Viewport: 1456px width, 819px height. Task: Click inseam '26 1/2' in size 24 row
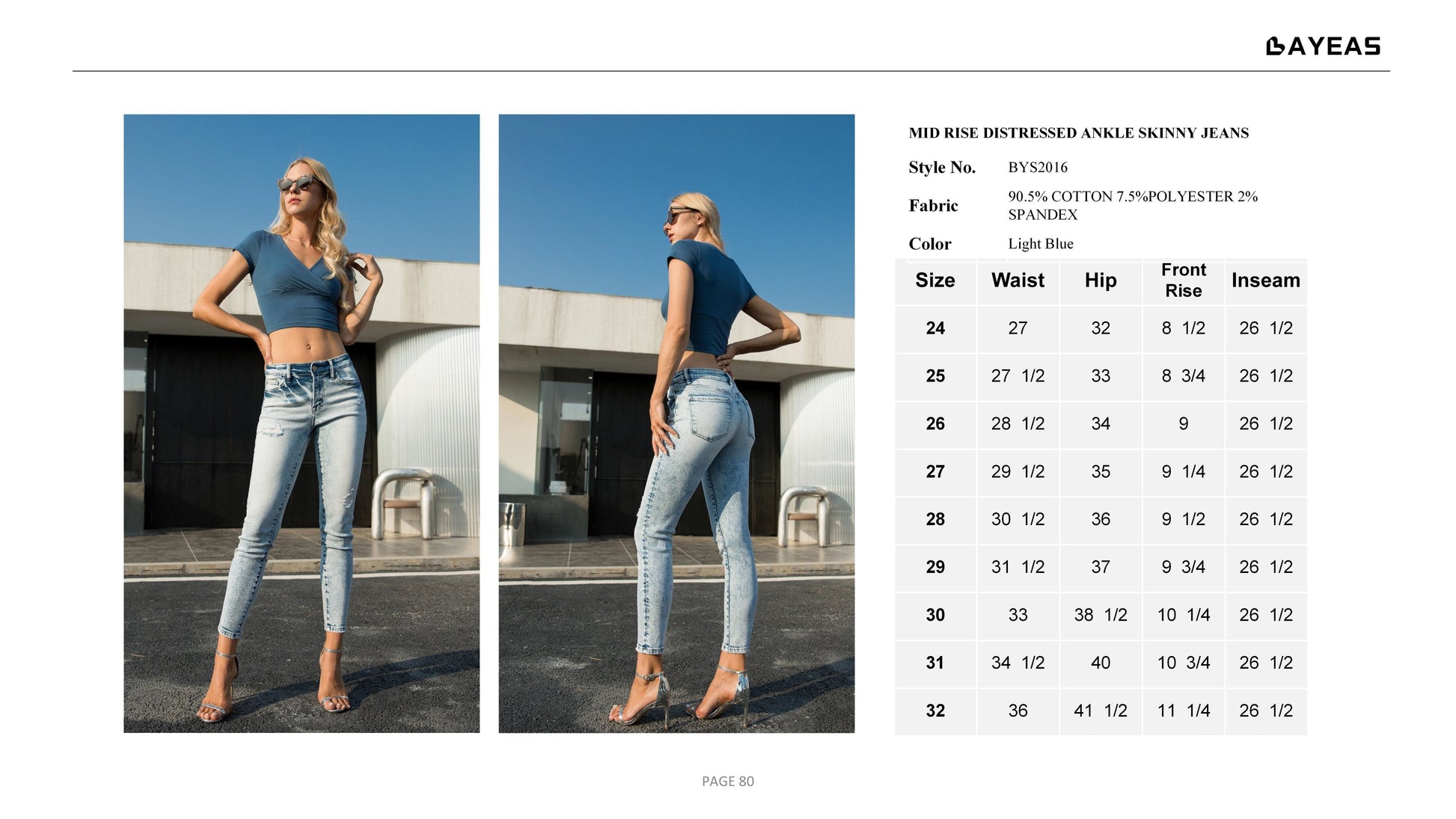[x=1266, y=328]
